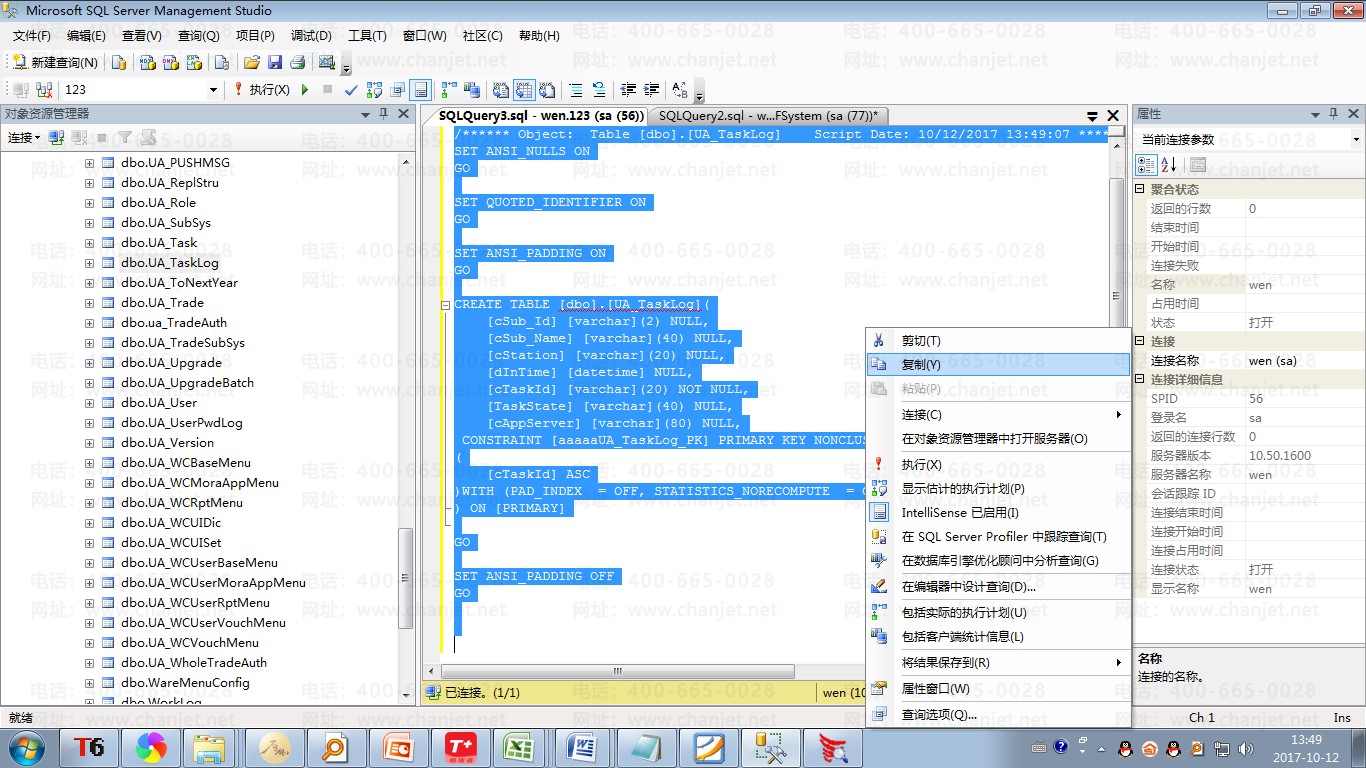
Task: Select 复制(Y) from the context menu
Action: 921,365
